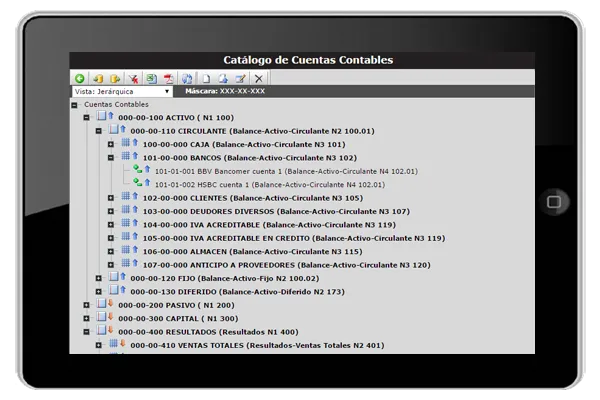
Task: Select the 104-00-000 IVA ACREDITABLE account
Action: (x=269, y=225)
